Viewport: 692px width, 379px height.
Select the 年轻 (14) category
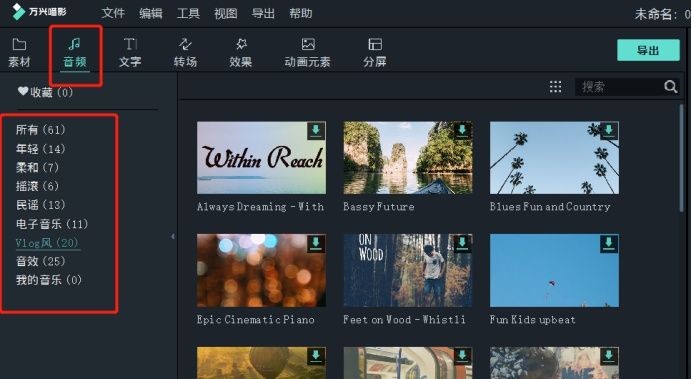click(x=40, y=149)
